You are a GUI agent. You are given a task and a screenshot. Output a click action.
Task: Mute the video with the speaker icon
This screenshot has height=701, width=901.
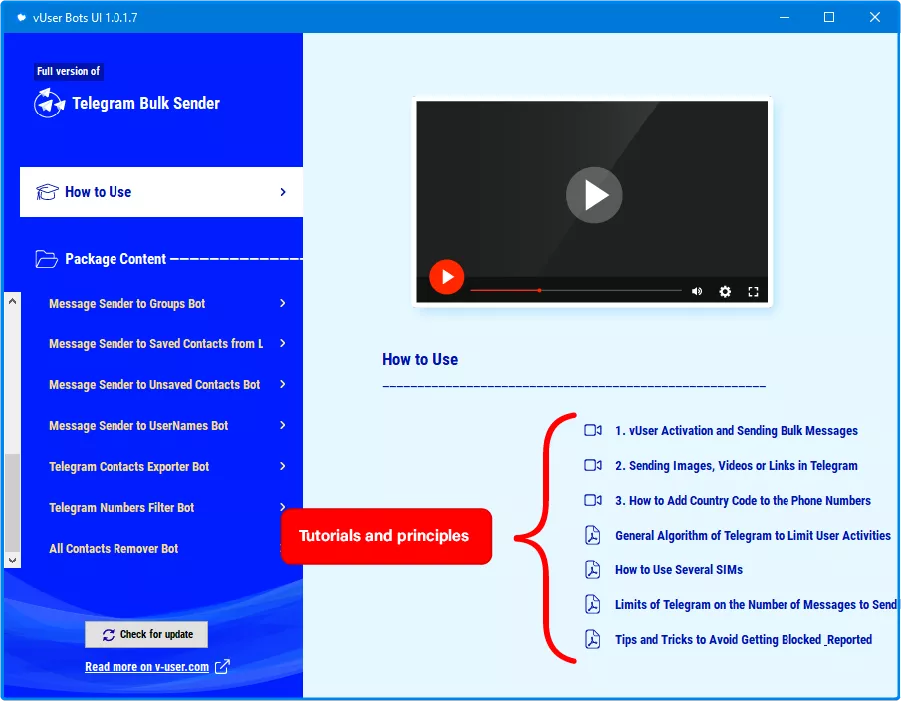click(x=697, y=291)
